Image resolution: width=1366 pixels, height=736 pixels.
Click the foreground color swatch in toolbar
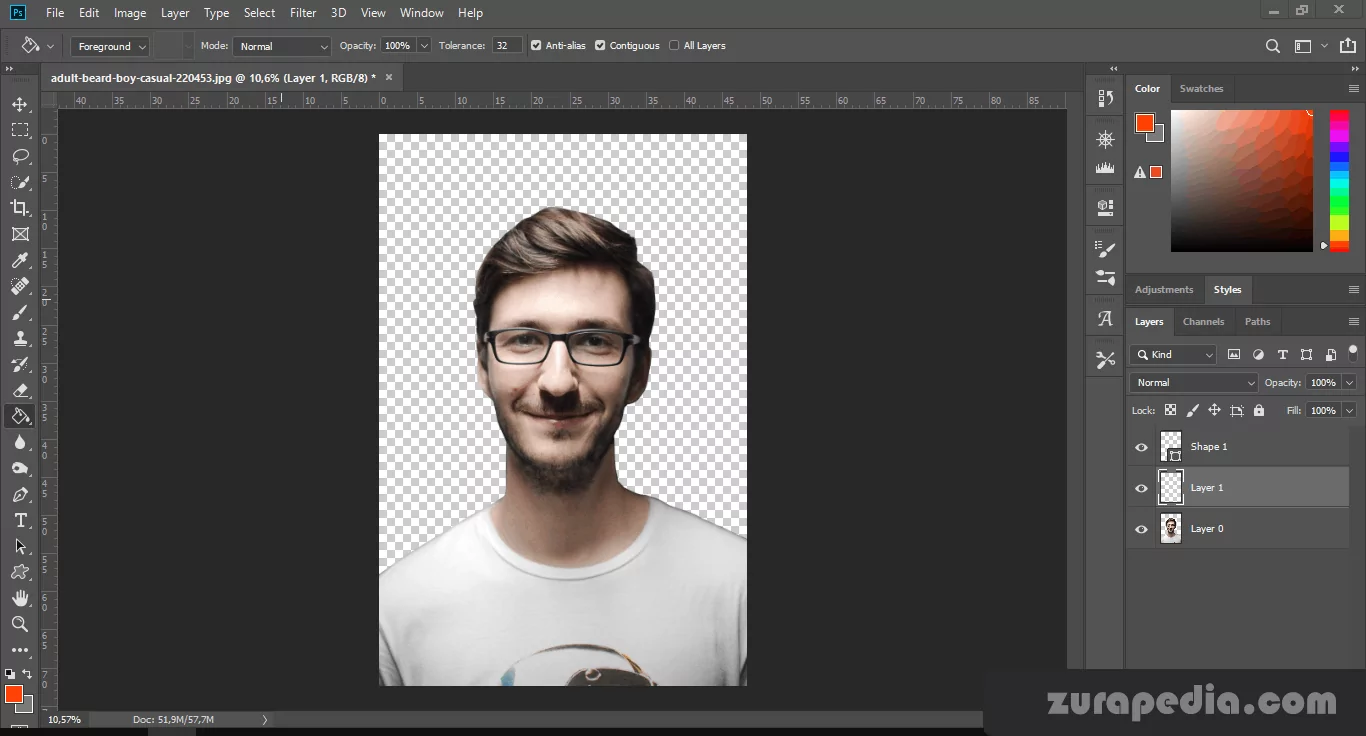pos(13,694)
